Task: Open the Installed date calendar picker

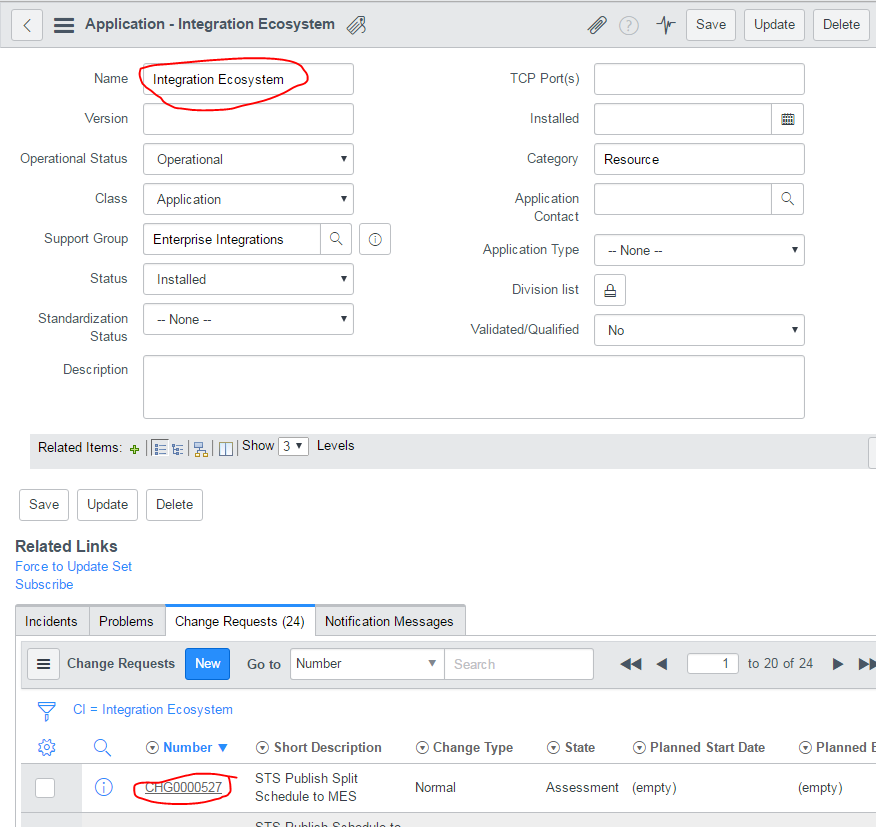Action: (787, 119)
